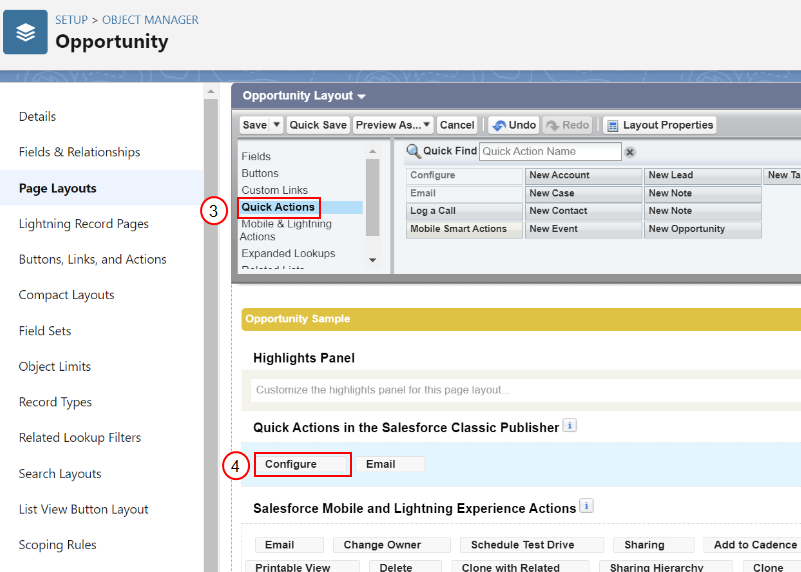Viewport: 801px width, 572px height.
Task: Open Object Limits
Action: (55, 367)
